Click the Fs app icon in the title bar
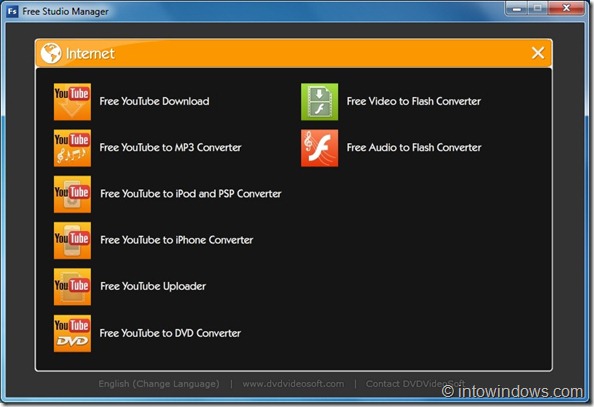 point(12,11)
